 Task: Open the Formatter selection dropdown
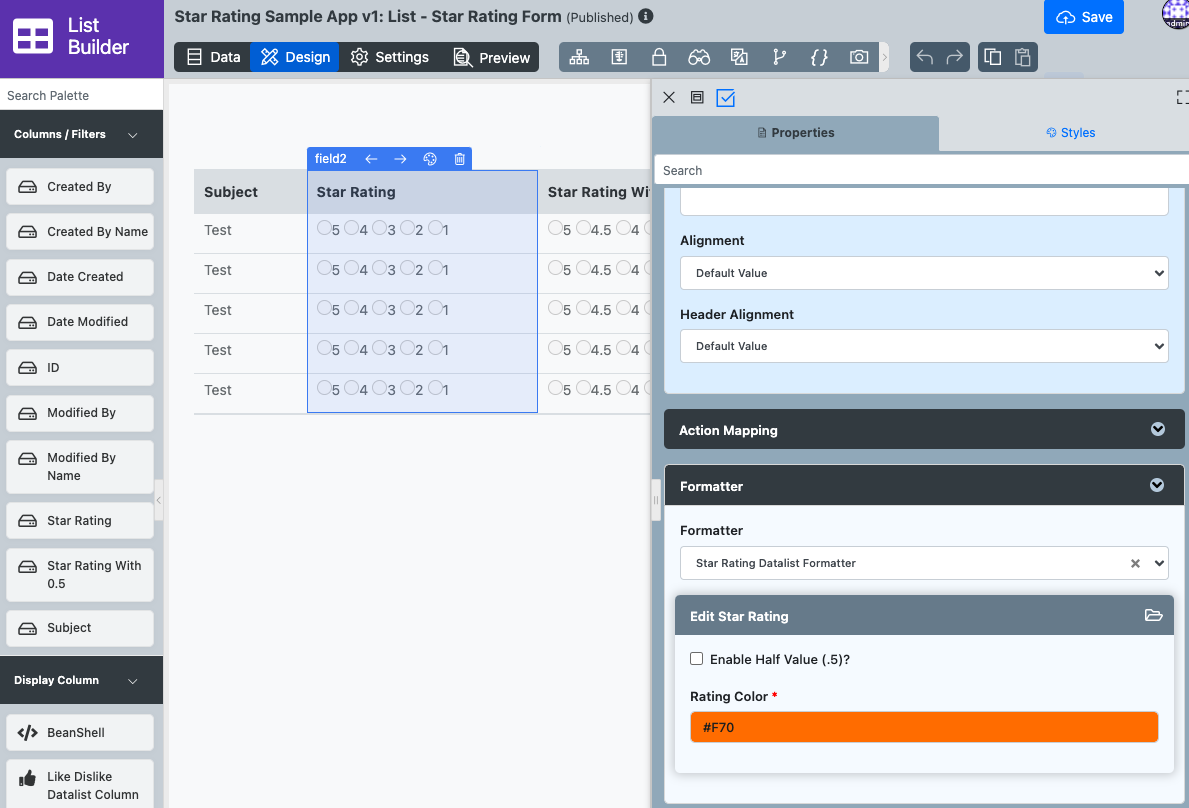(923, 563)
